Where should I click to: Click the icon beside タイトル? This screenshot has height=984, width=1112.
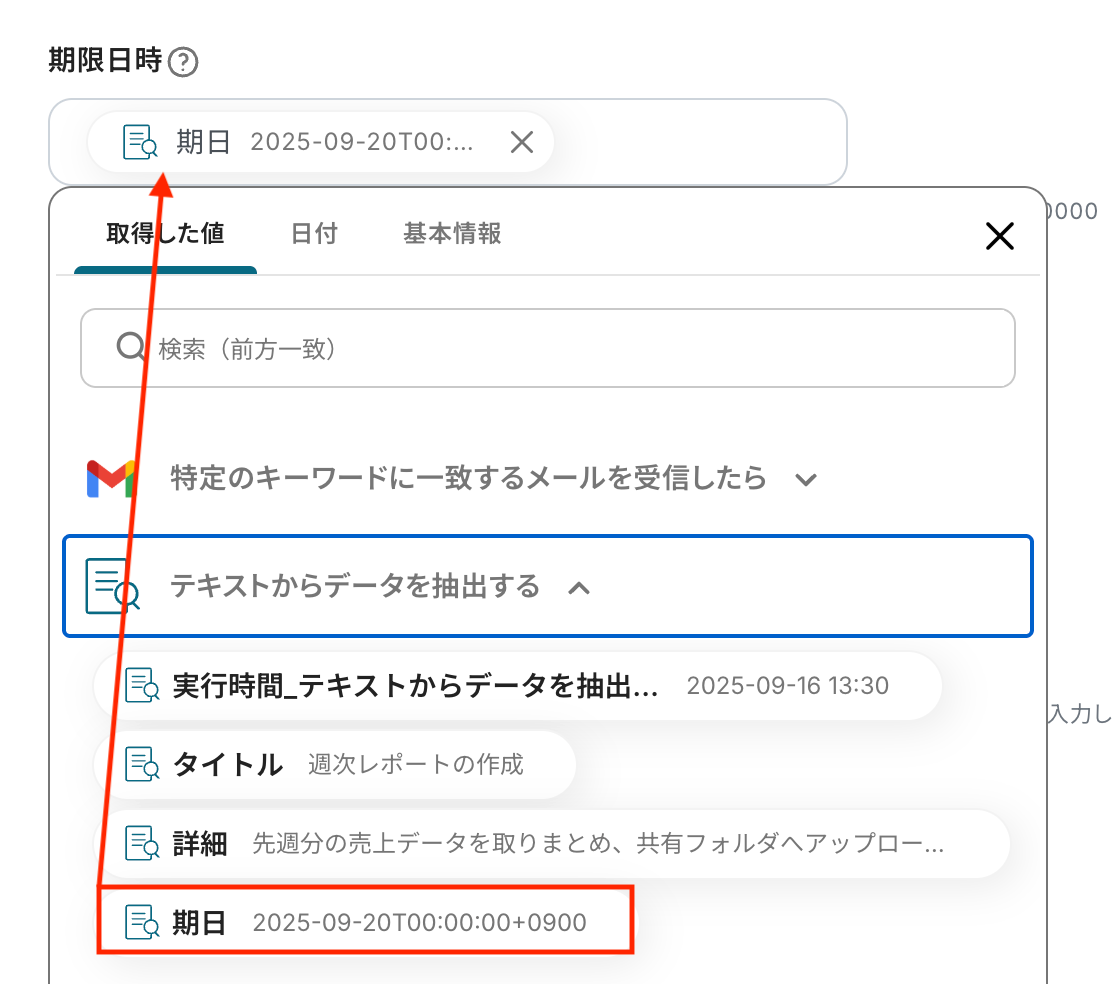pyautogui.click(x=142, y=765)
